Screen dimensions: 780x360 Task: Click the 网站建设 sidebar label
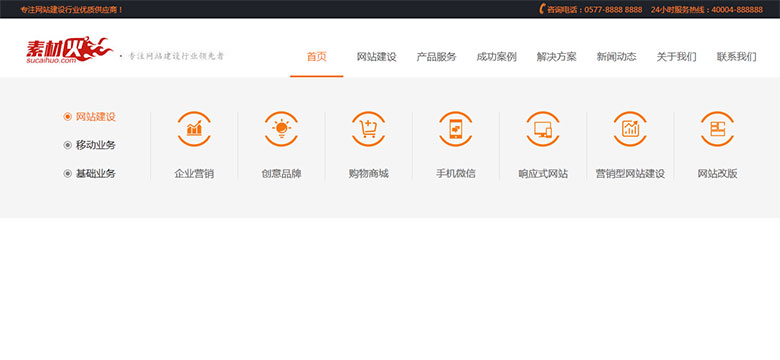[96, 117]
